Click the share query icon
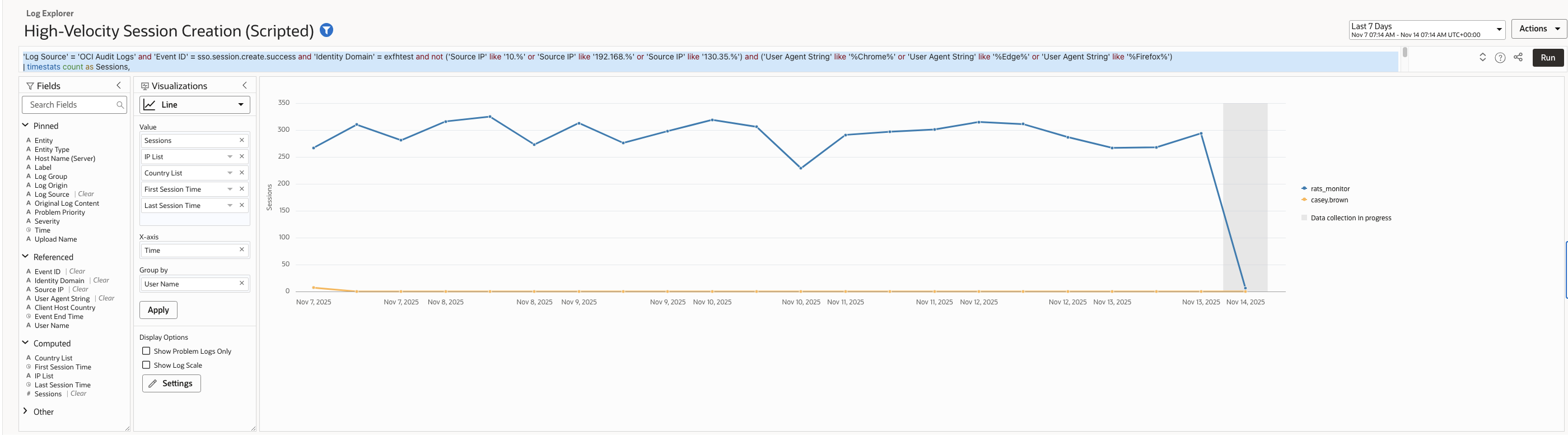 click(x=1518, y=57)
